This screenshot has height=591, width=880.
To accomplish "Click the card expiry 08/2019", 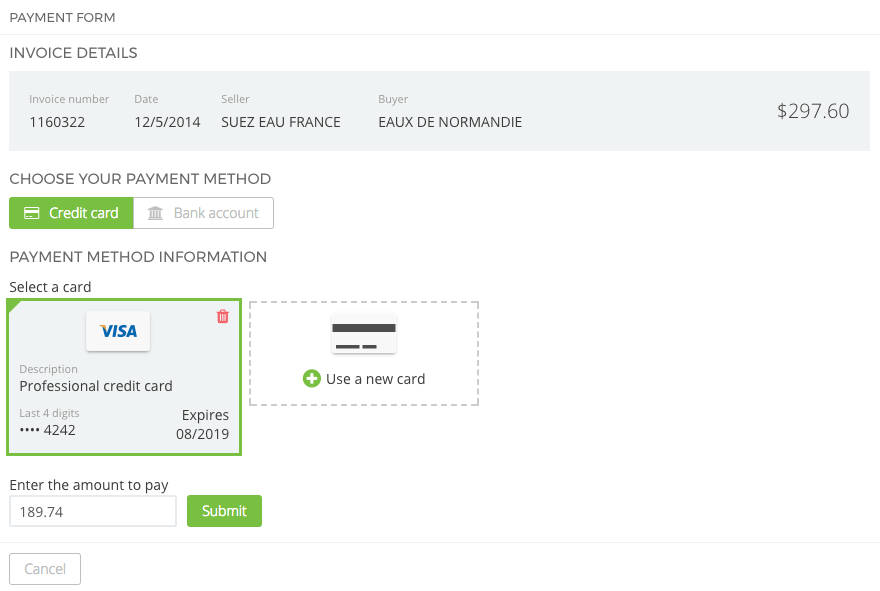I will 202,434.
